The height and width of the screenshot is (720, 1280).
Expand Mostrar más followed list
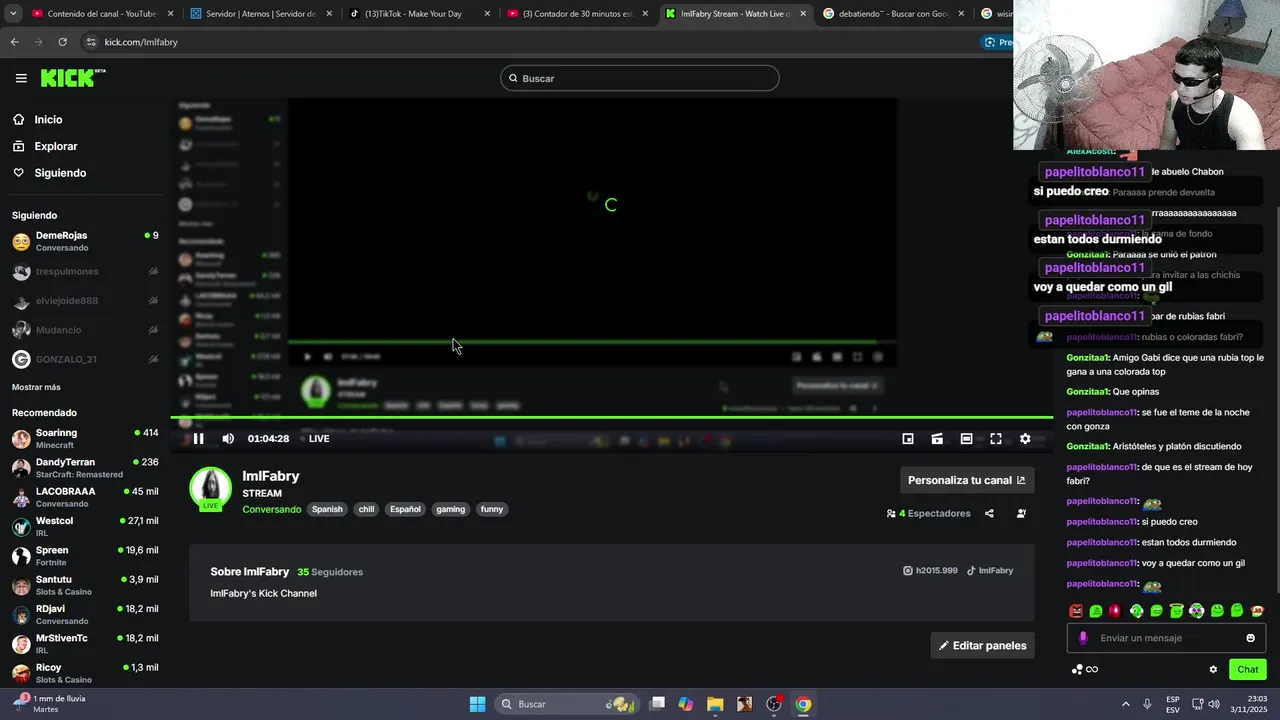click(x=36, y=387)
